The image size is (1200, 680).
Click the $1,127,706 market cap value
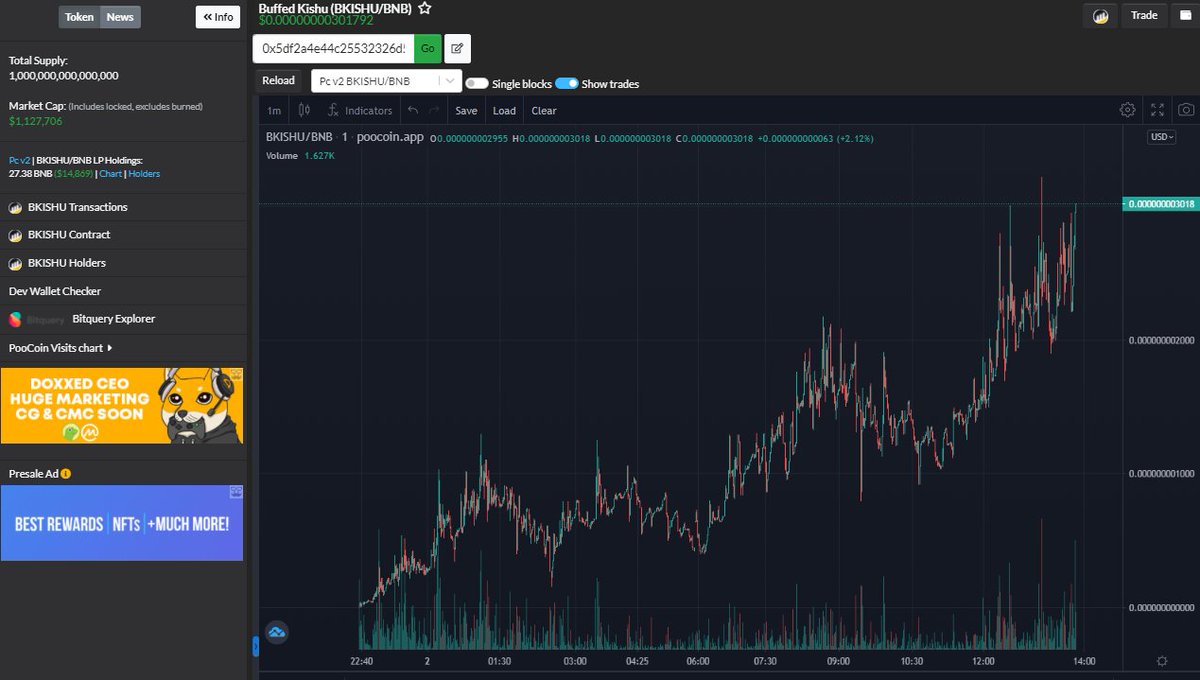(x=36, y=121)
